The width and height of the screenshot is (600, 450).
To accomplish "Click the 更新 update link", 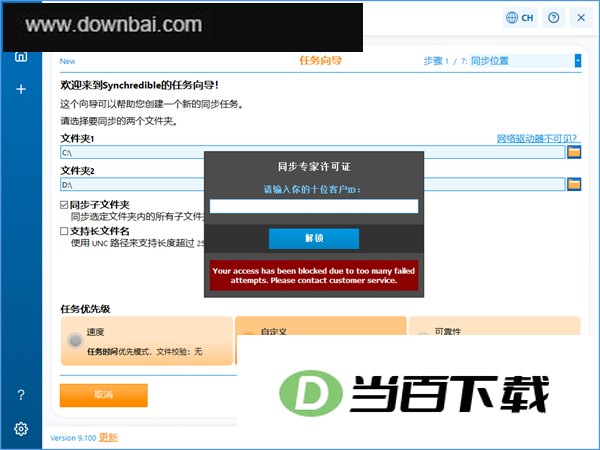I will point(108,437).
